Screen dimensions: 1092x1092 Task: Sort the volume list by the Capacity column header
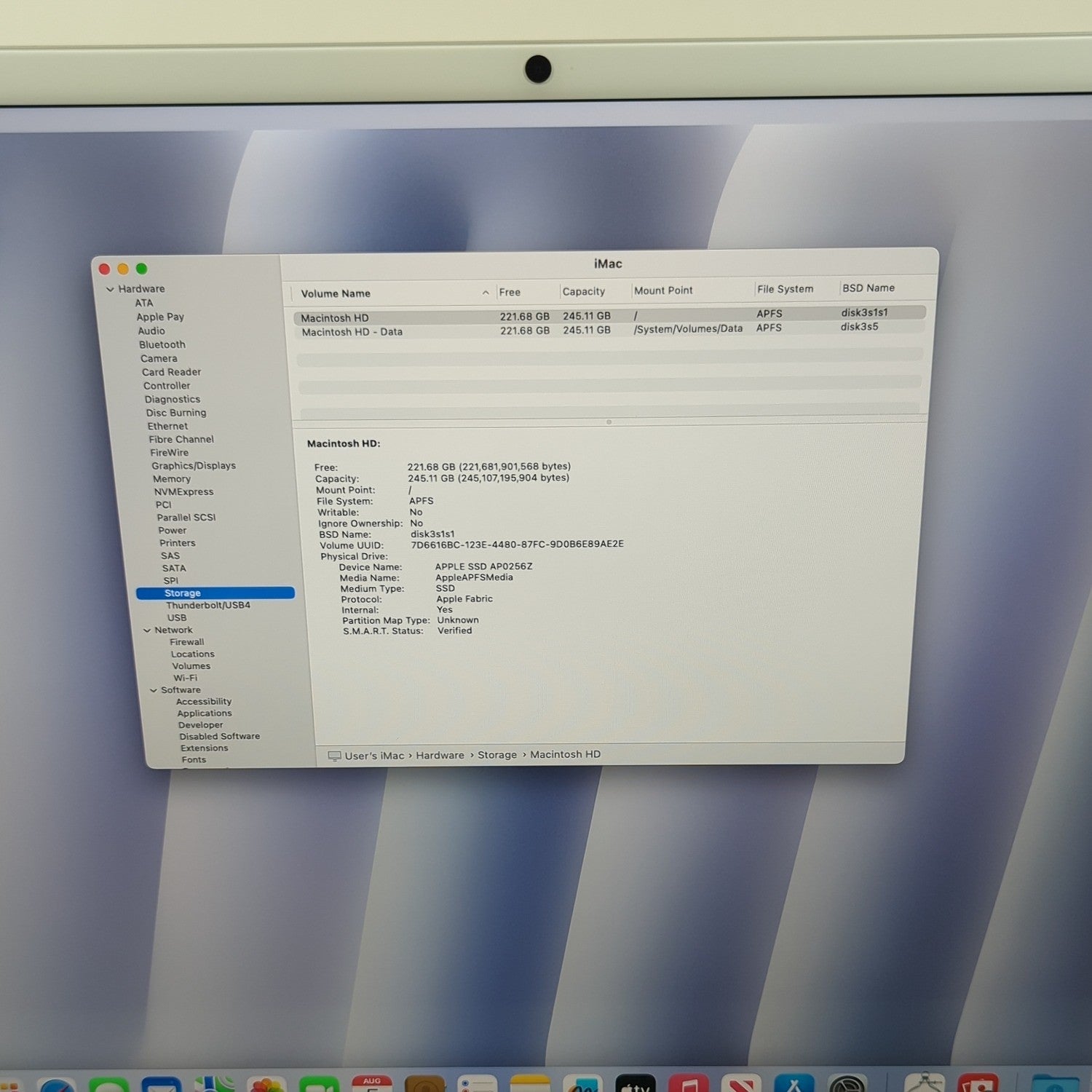(x=584, y=291)
